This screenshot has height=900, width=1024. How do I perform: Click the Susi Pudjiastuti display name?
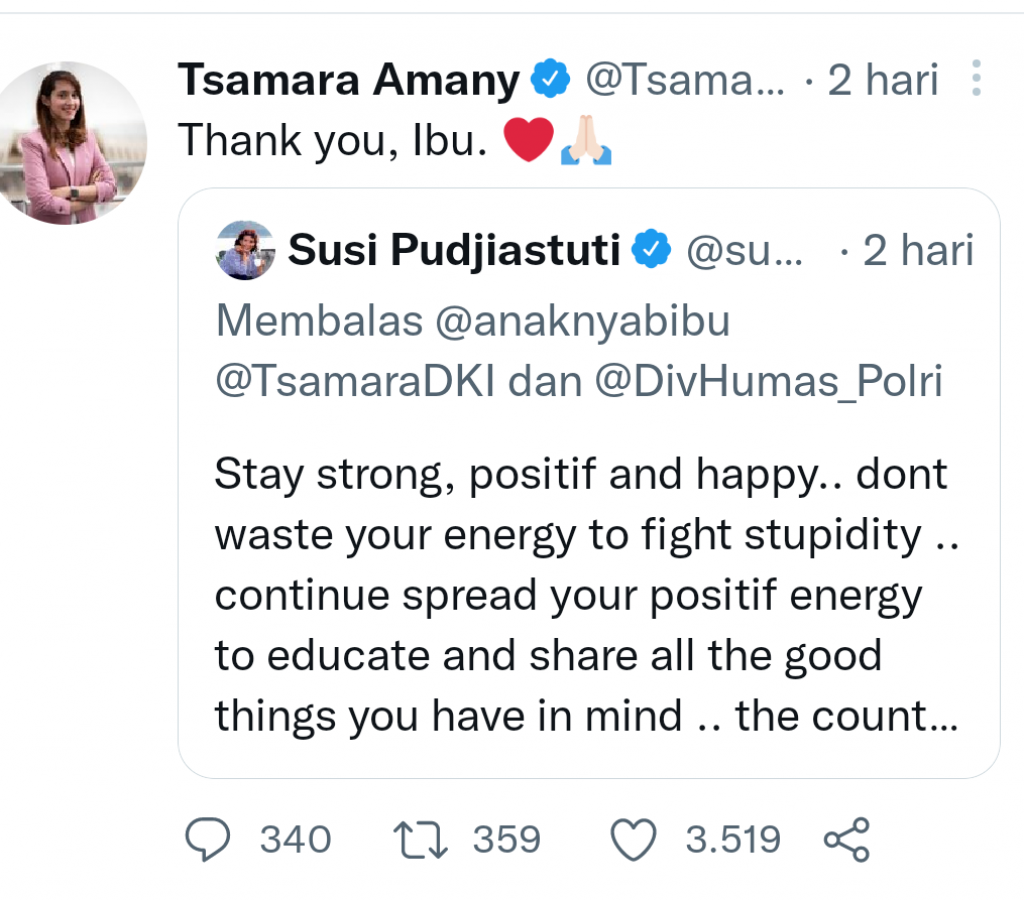[454, 251]
